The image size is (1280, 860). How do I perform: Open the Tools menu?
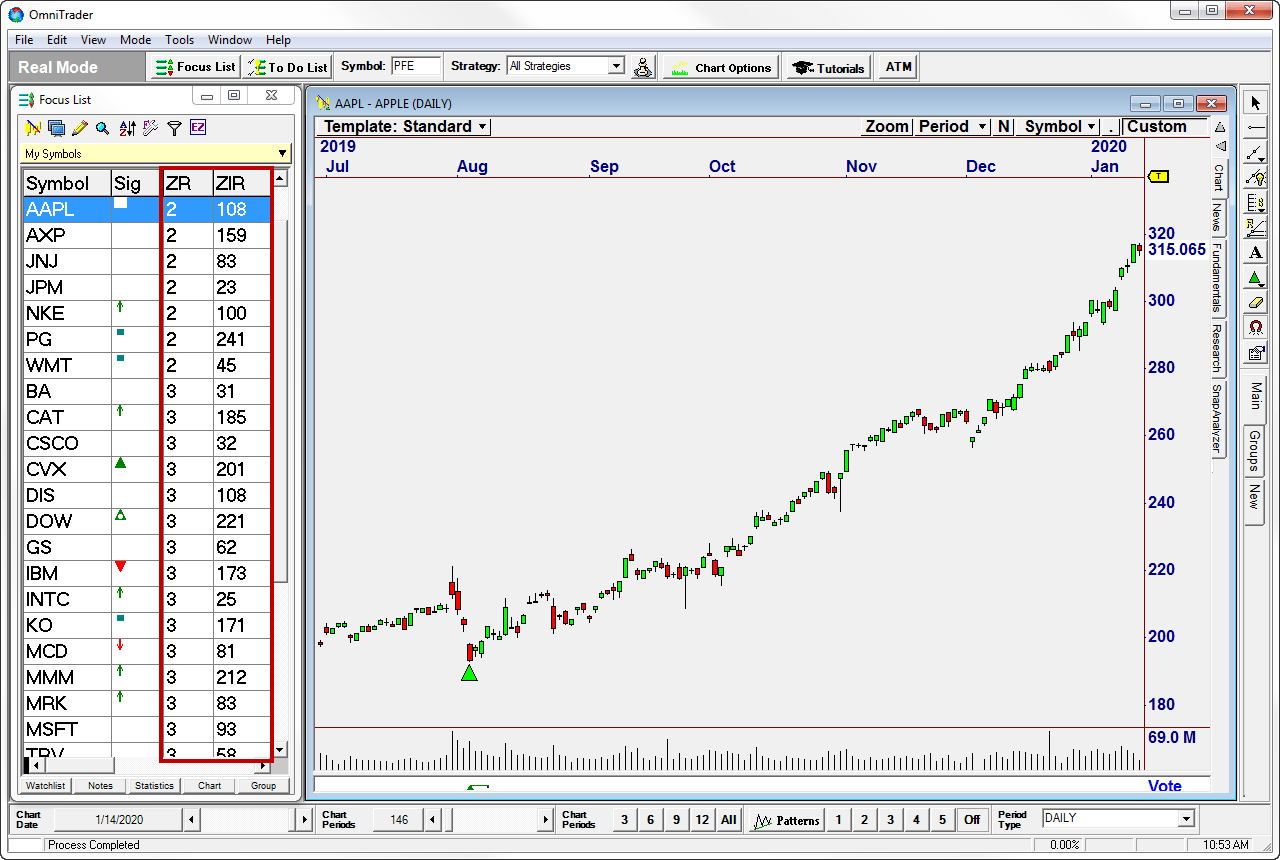point(179,40)
